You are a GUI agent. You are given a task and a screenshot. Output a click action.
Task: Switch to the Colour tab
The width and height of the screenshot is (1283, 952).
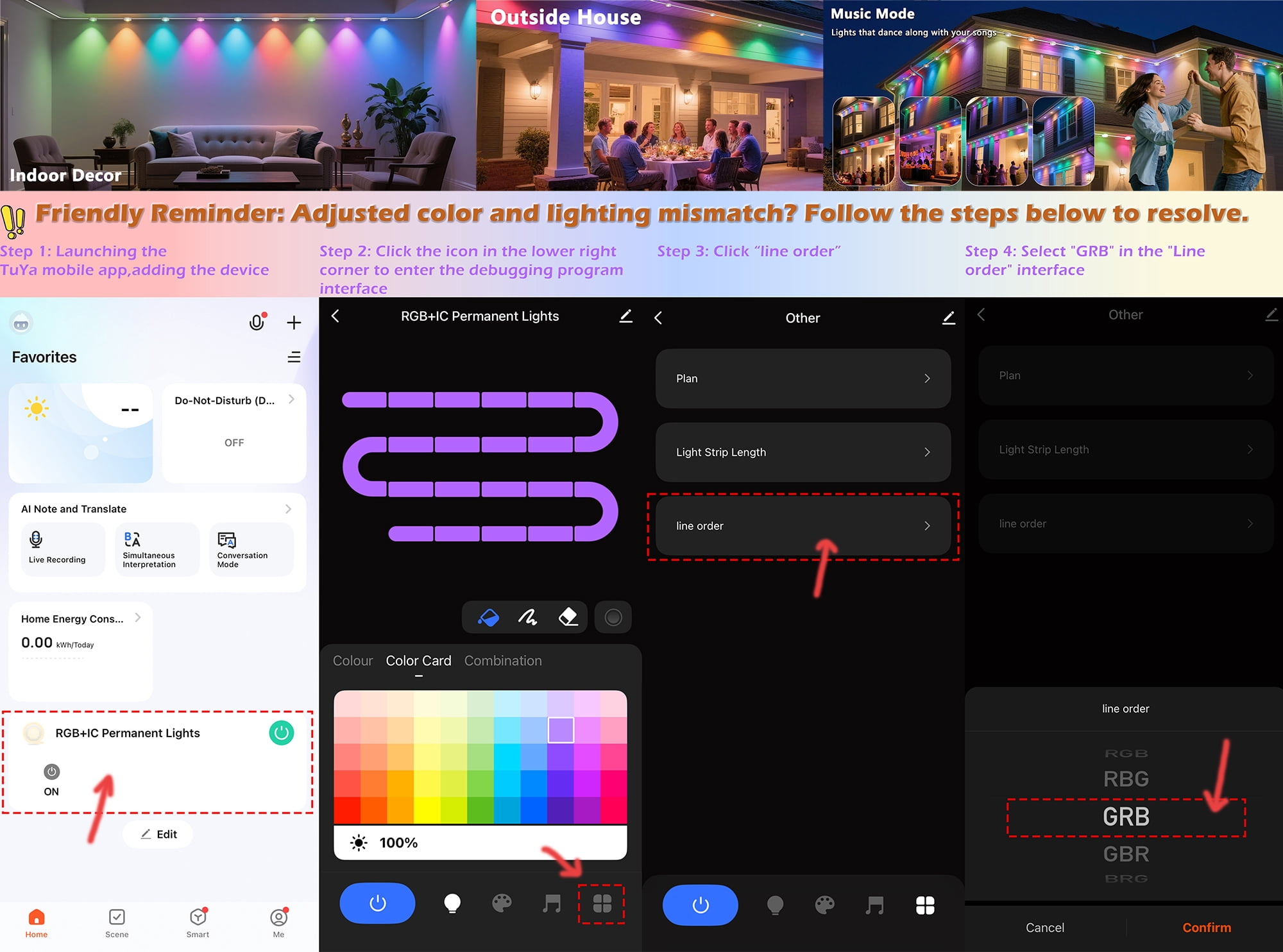click(353, 661)
